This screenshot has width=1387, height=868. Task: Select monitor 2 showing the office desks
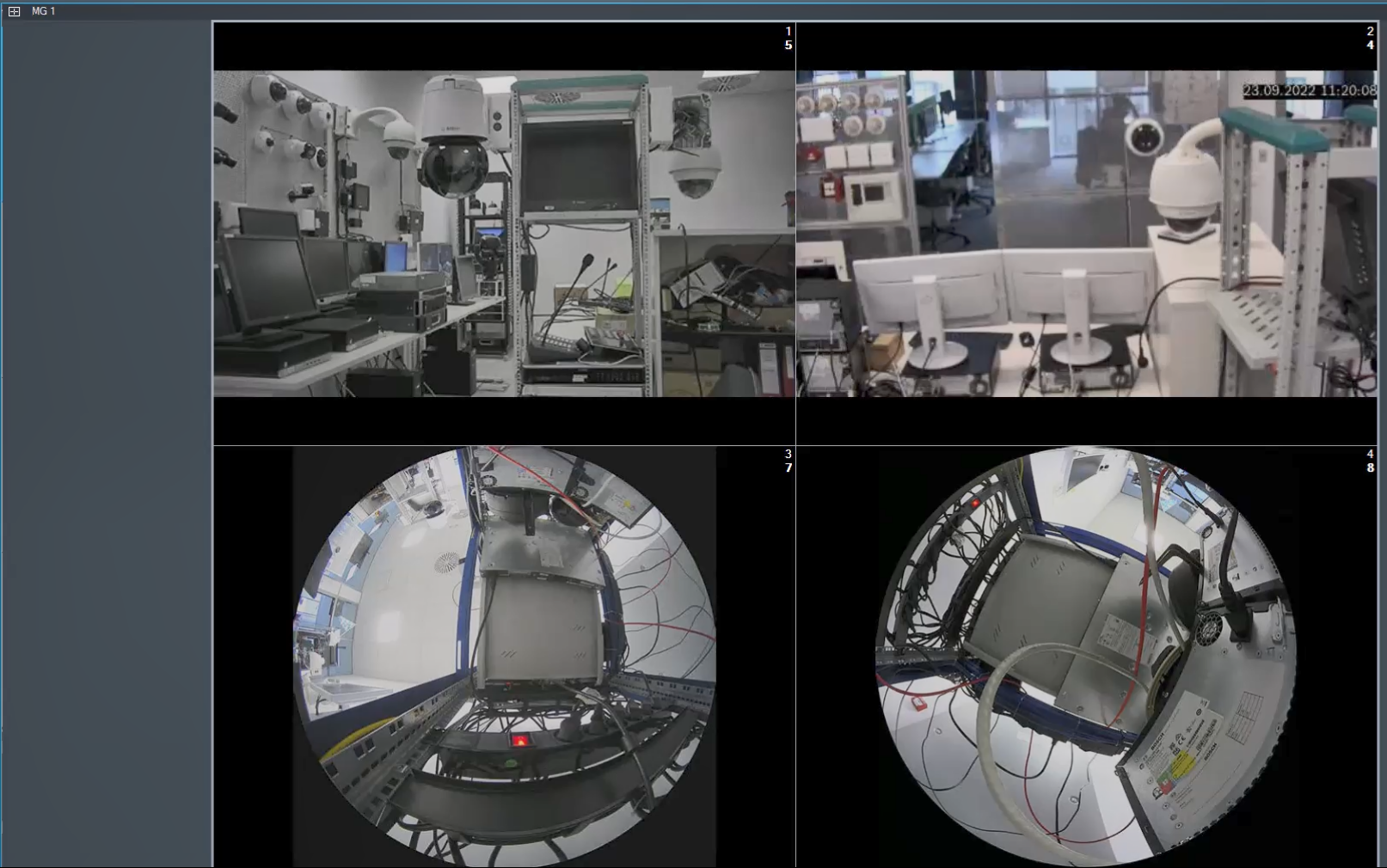[1087, 233]
